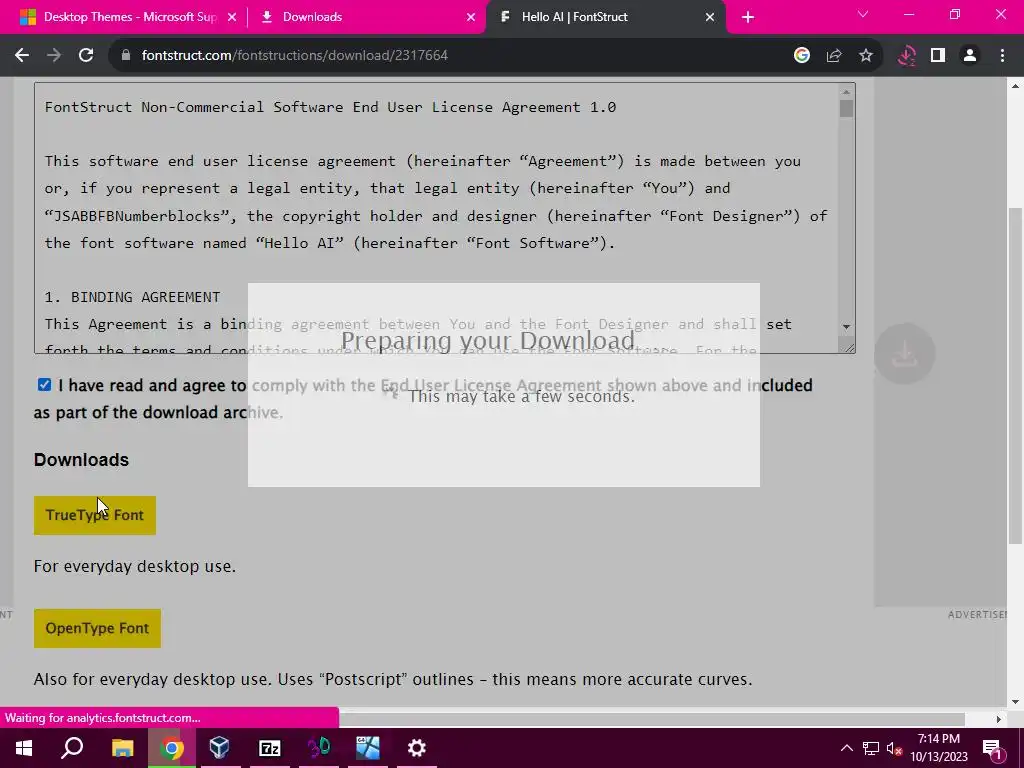
Task: Click the horizontal scrollbar right arrow
Action: coord(999,719)
